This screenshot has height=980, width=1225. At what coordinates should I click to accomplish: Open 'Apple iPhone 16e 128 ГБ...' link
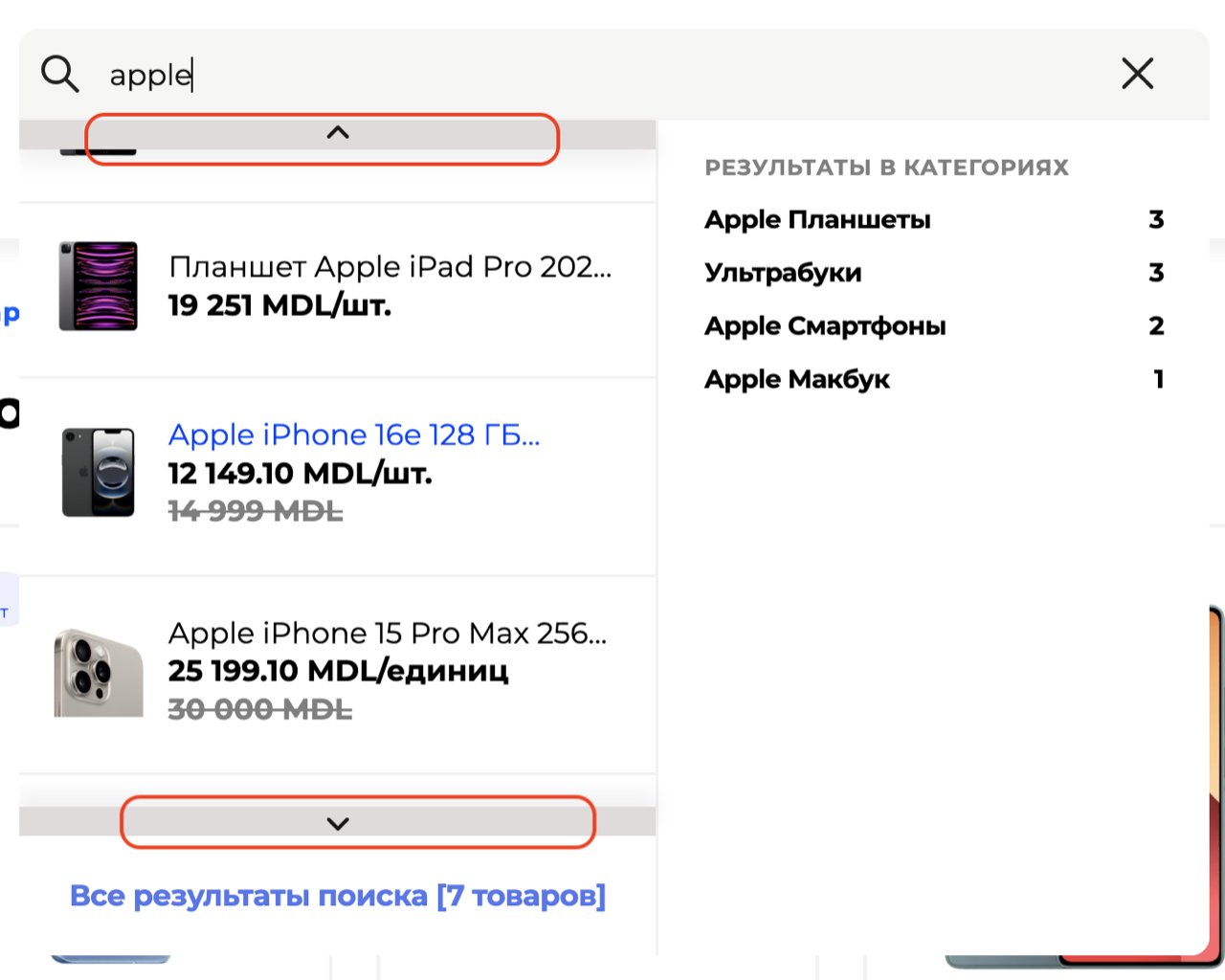pos(354,434)
